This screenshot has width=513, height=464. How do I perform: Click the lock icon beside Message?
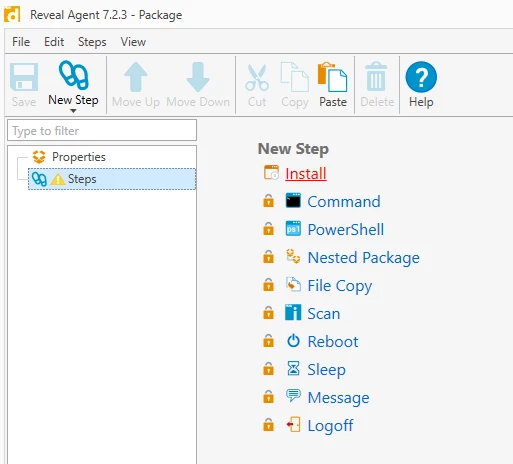tap(268, 397)
